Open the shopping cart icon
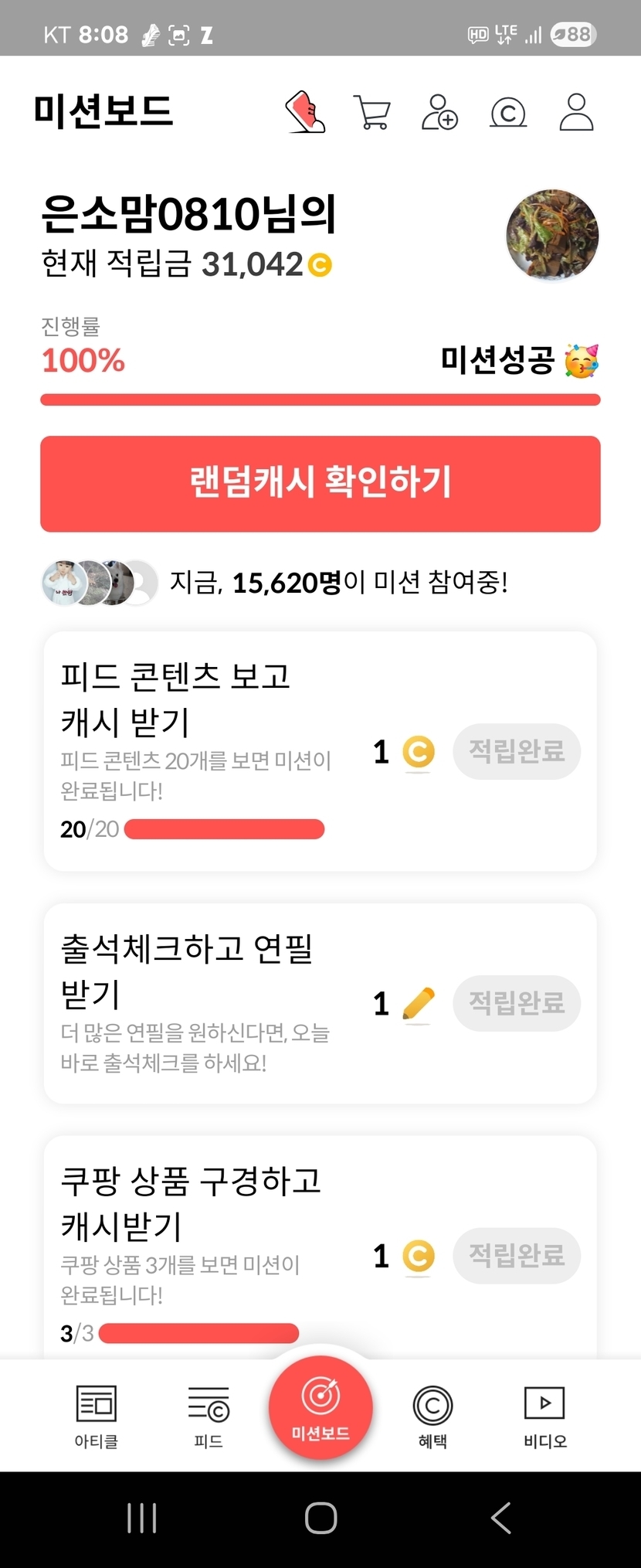Image resolution: width=641 pixels, height=1568 pixels. 372,112
